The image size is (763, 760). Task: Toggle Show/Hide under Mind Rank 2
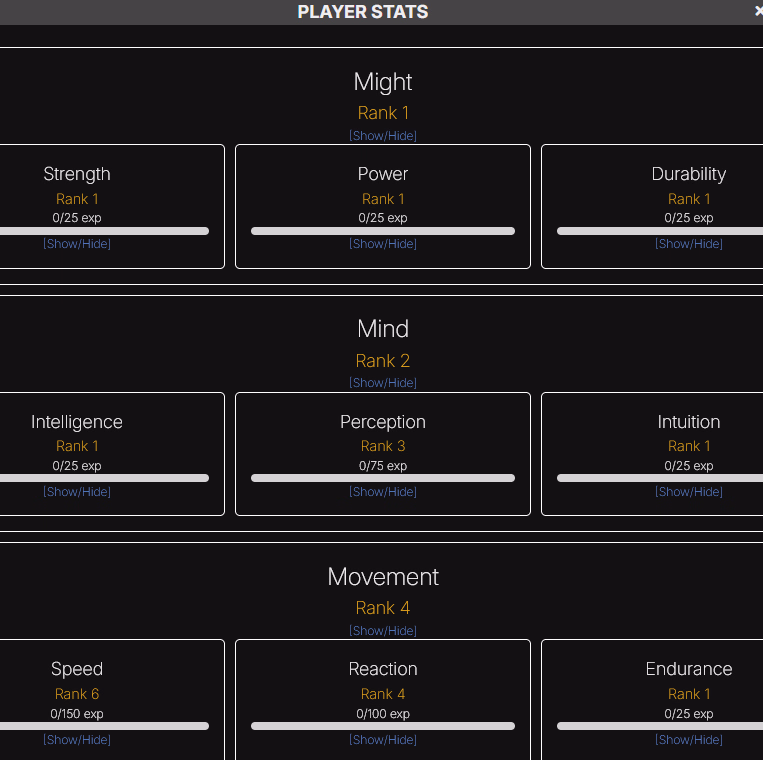coord(383,383)
